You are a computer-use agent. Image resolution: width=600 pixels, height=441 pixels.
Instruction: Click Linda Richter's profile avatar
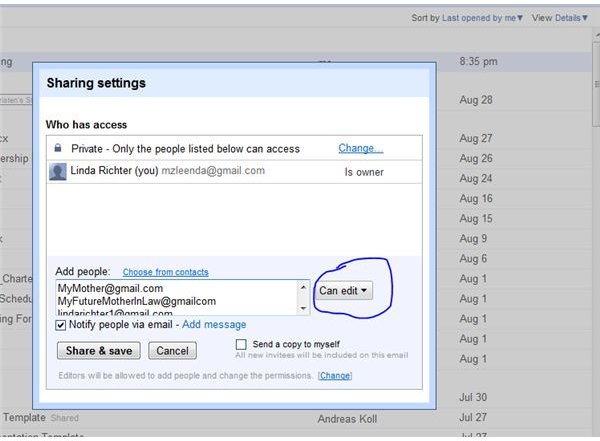(58, 171)
